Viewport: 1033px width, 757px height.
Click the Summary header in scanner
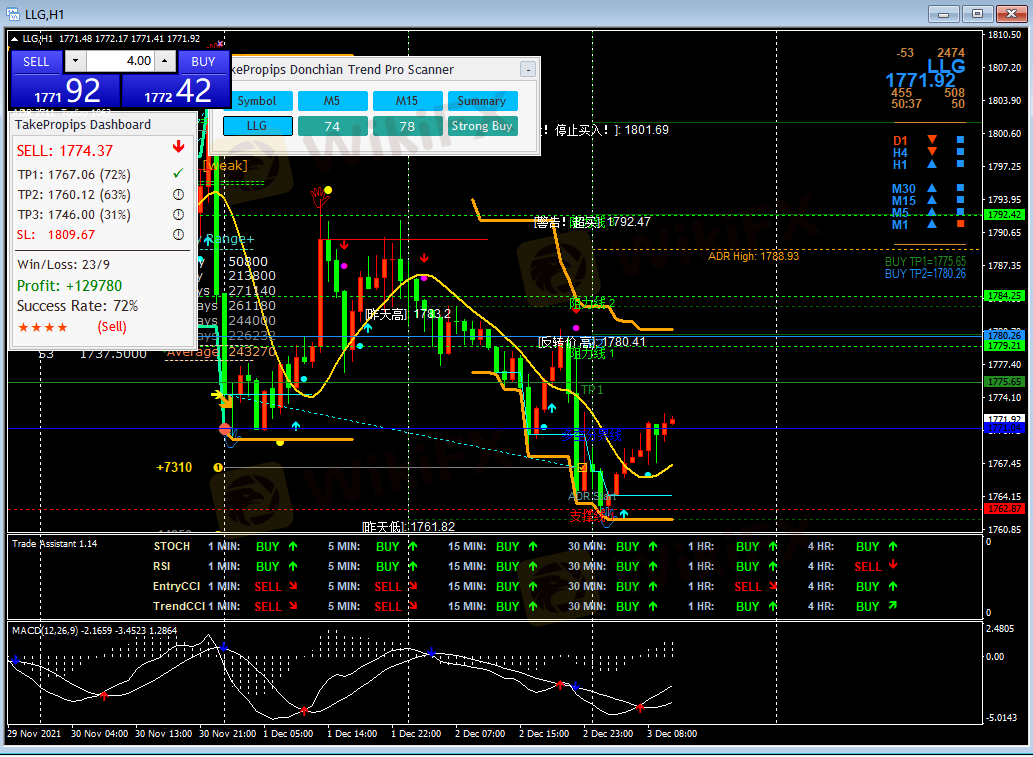[481, 101]
